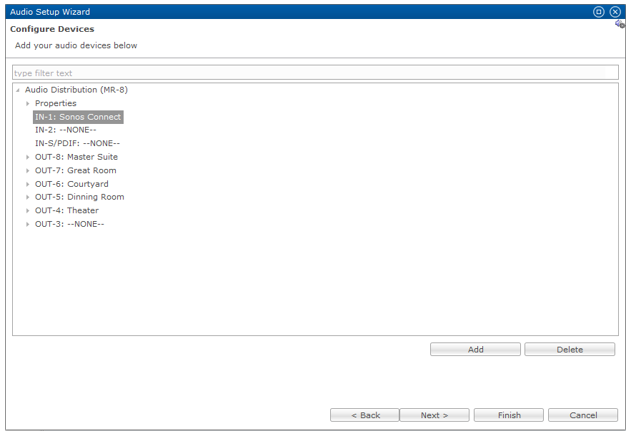634x435 pixels.
Task: Collapse the Audio Distribution (MR-8) node
Action: 18,90
